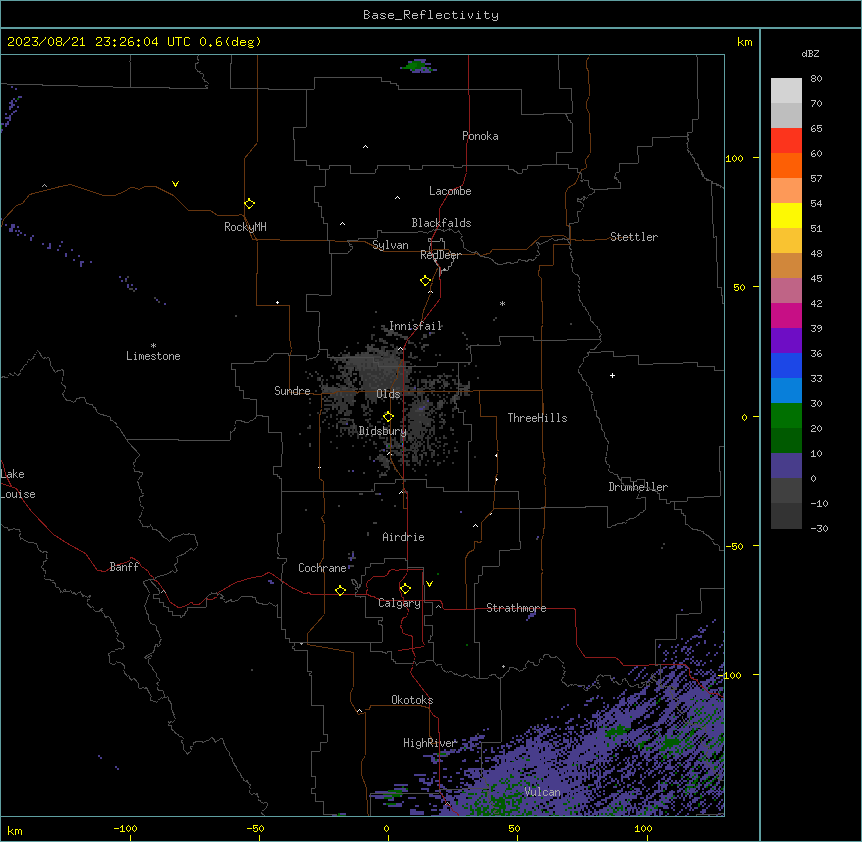This screenshot has height=842, width=862.
Task: Click the y-axis 100 km tick label
Action: point(734,158)
